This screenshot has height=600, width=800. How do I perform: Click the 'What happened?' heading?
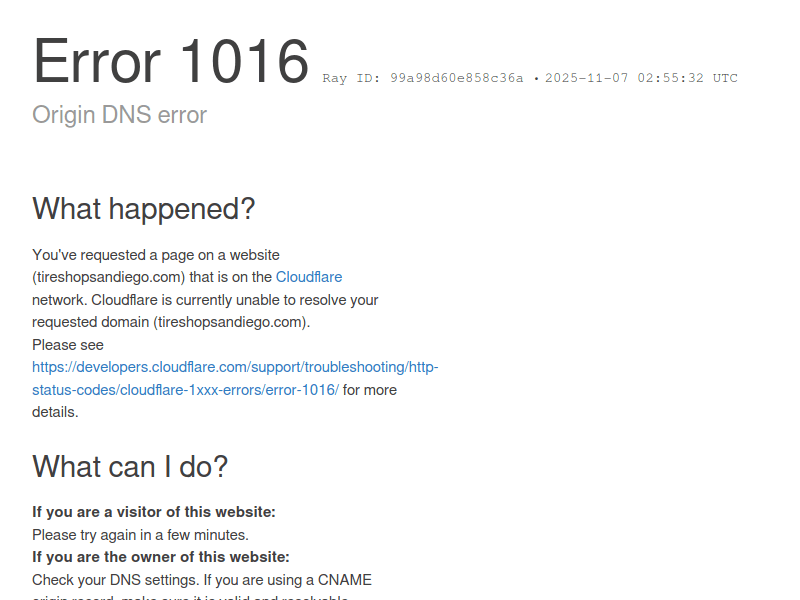(143, 209)
